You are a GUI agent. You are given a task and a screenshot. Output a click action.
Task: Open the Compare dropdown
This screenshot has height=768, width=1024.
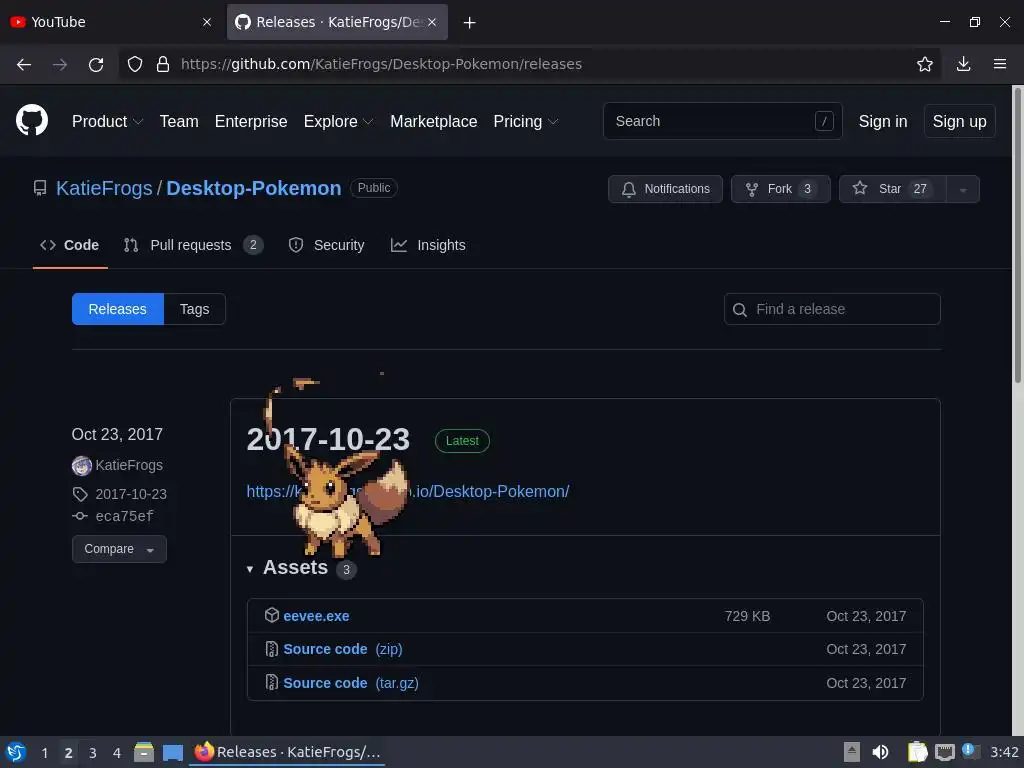click(119, 549)
